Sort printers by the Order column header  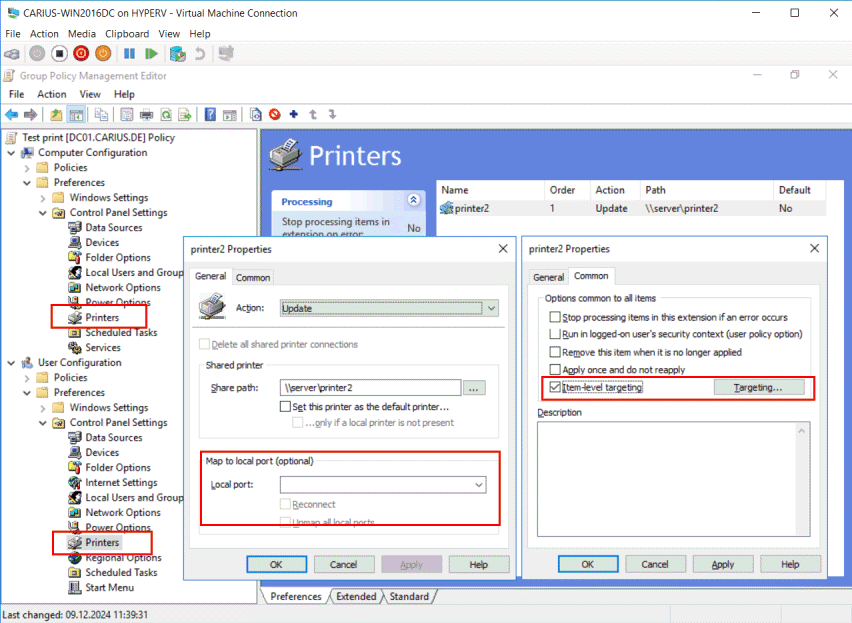click(x=567, y=190)
